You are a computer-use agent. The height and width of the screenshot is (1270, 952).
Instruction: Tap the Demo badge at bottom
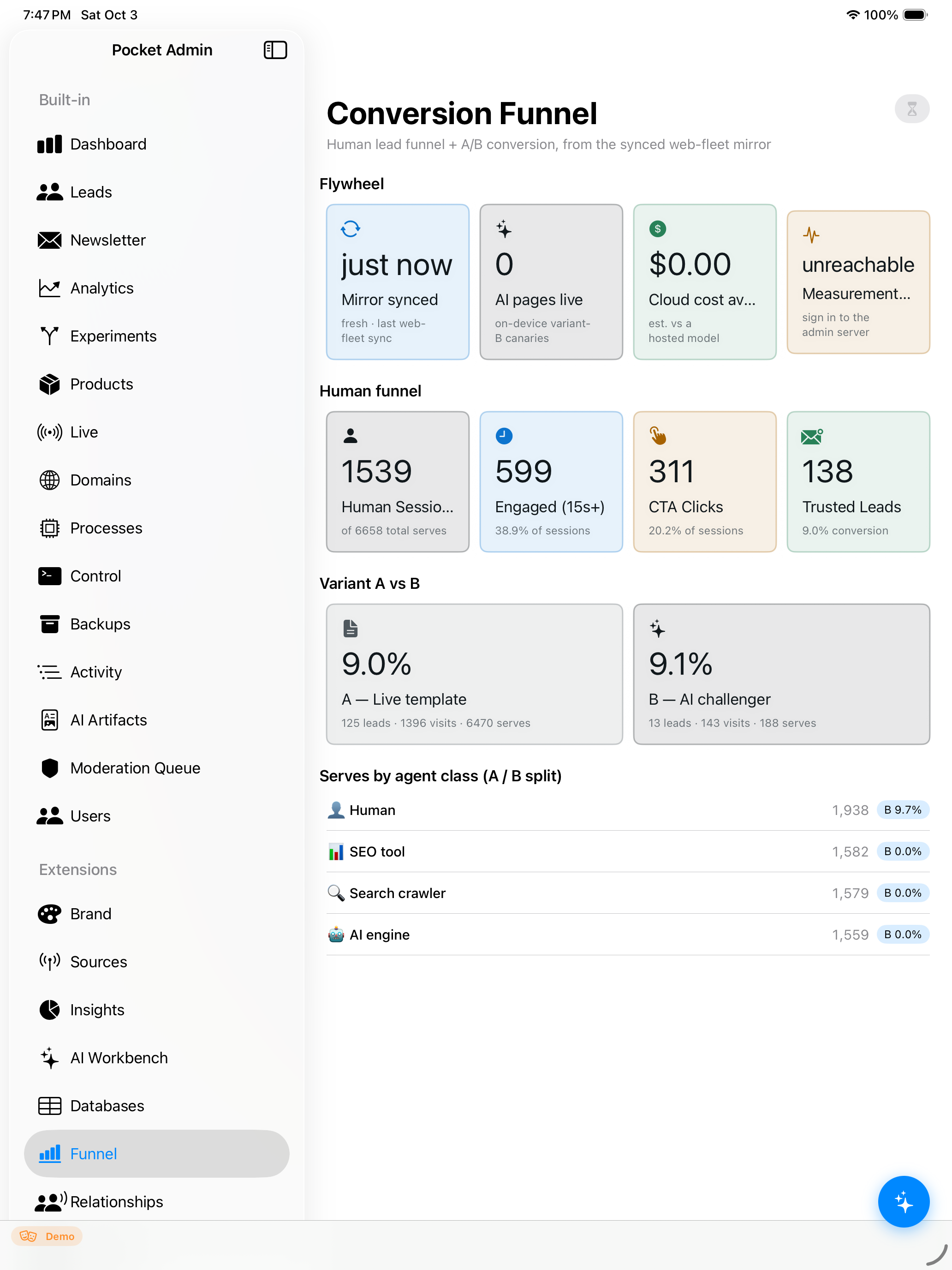[x=47, y=1236]
